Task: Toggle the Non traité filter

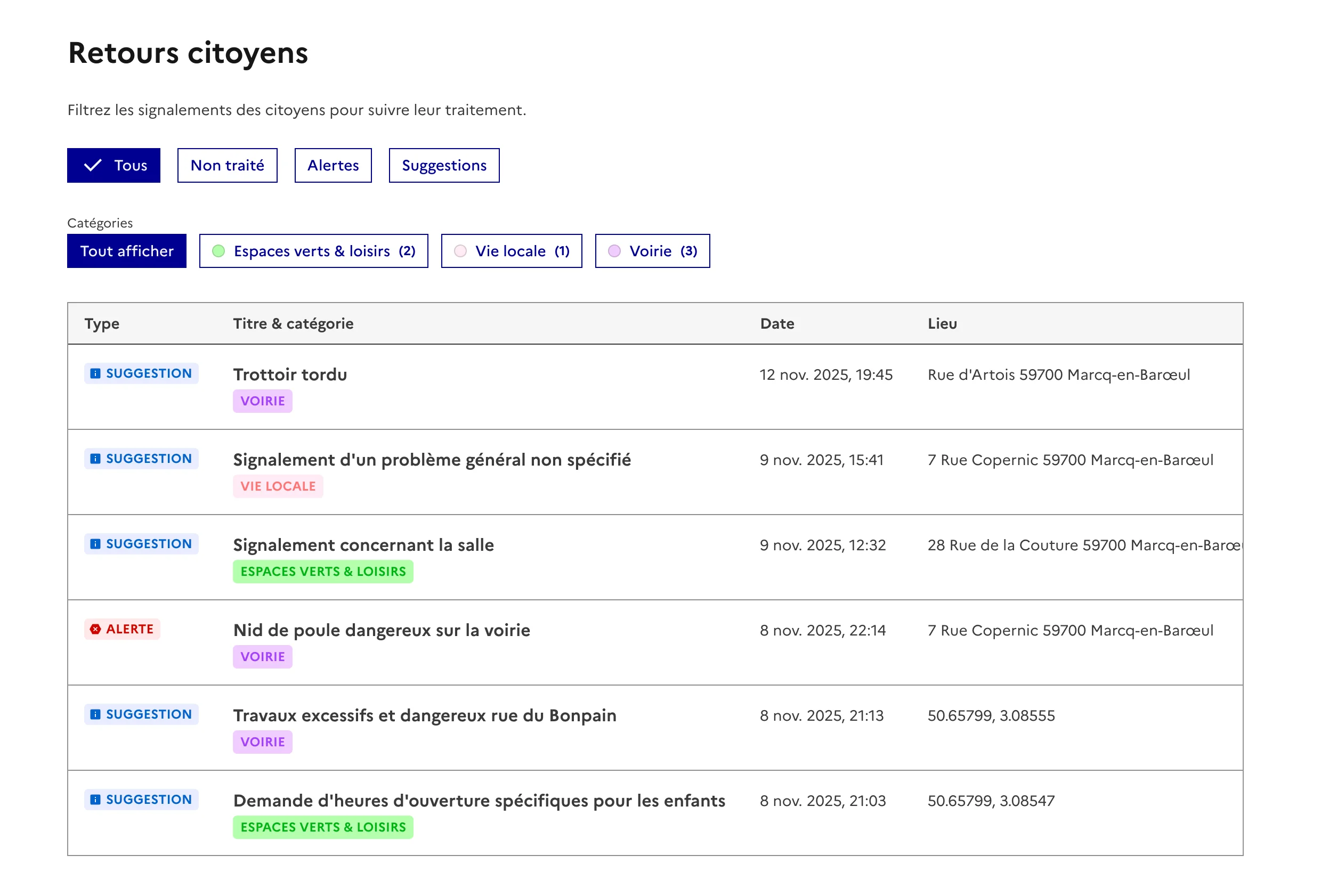Action: (x=227, y=166)
